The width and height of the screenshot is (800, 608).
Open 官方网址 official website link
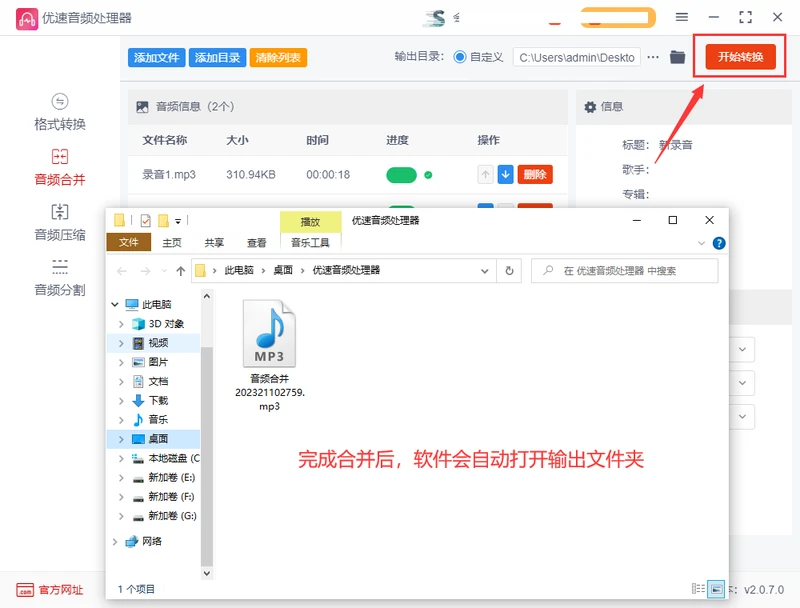click(49, 590)
